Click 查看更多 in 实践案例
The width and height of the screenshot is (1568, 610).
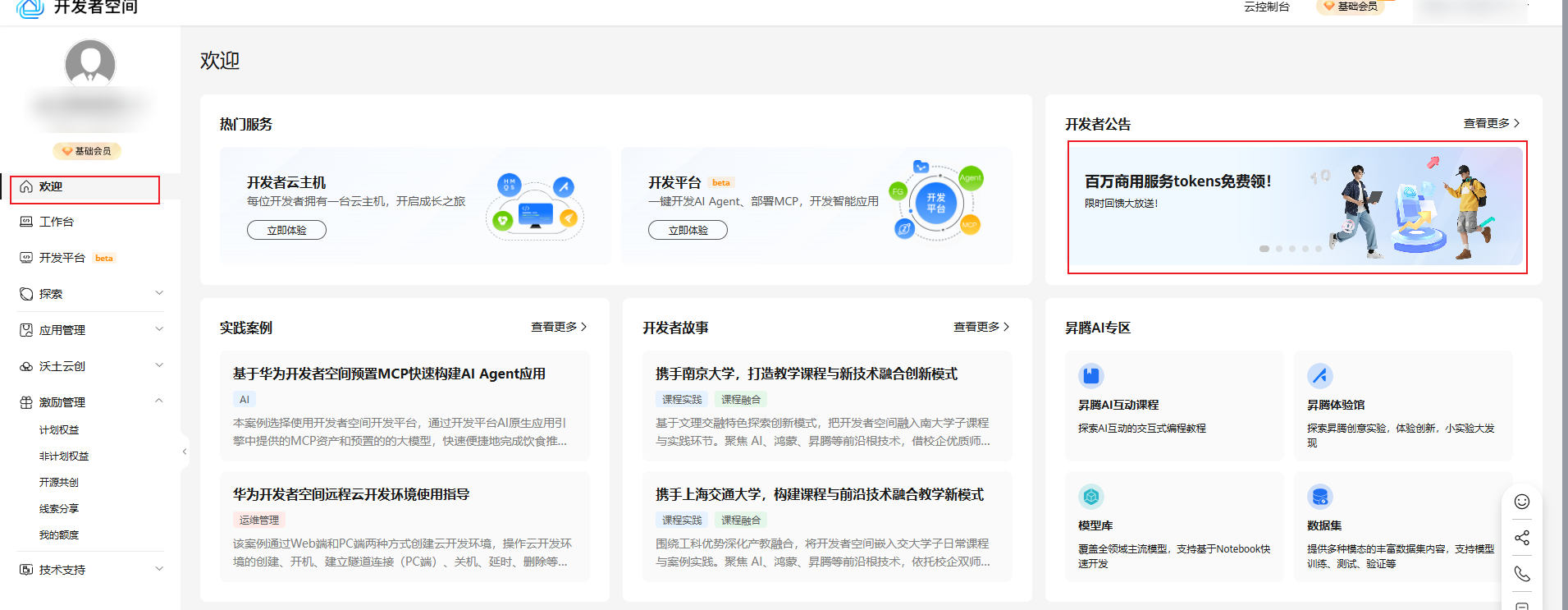click(x=559, y=327)
